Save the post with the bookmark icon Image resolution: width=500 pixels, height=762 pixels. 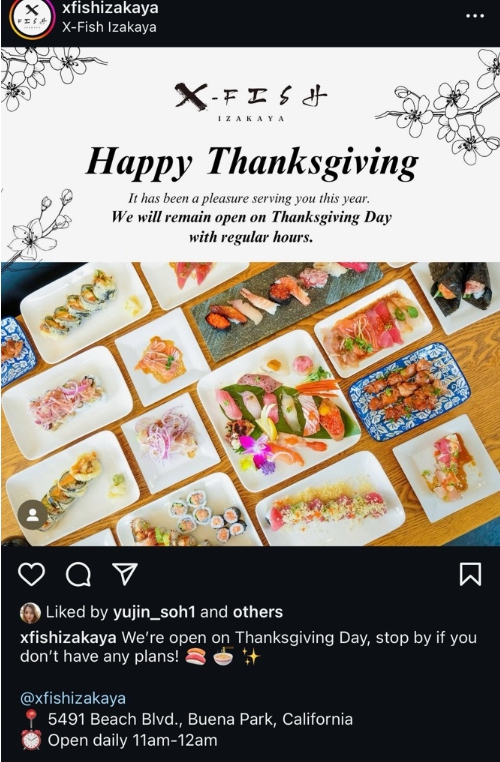point(470,574)
